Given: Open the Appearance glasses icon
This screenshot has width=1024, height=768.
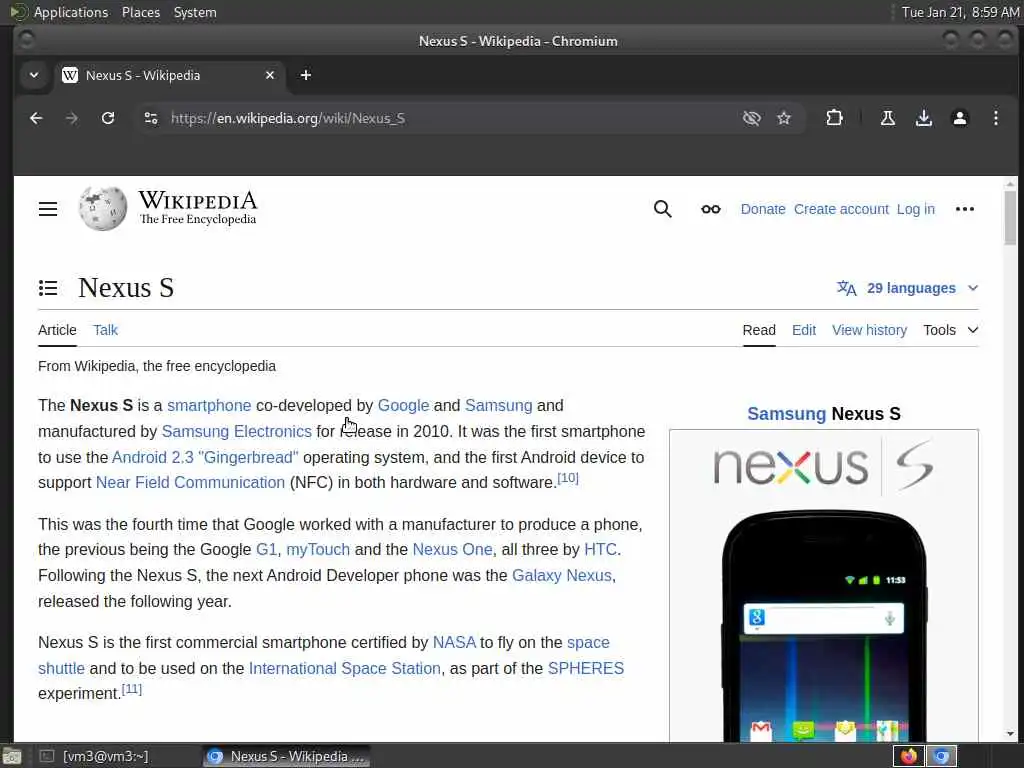Looking at the screenshot, I should (x=711, y=209).
